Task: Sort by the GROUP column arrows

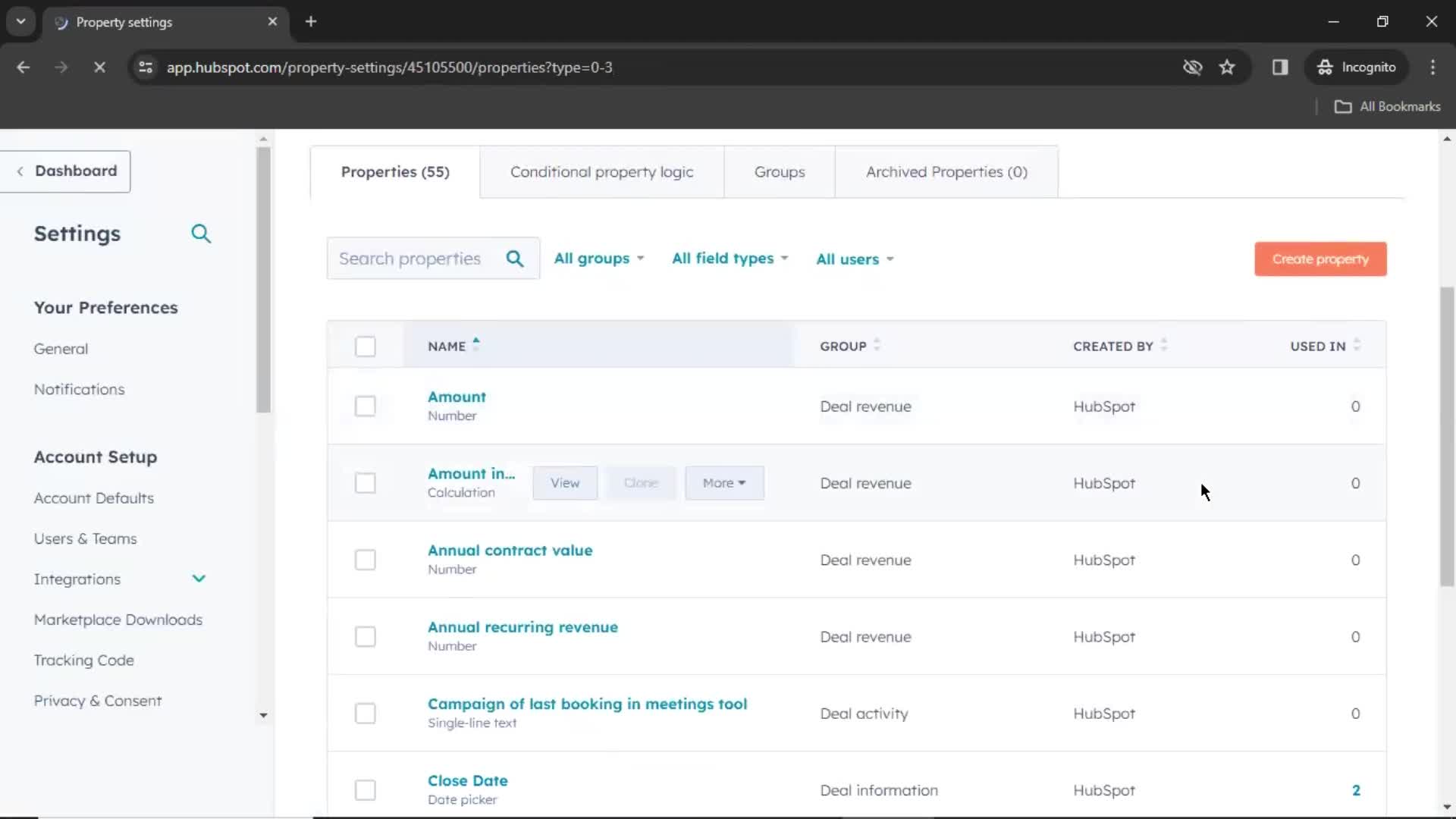Action: (877, 345)
